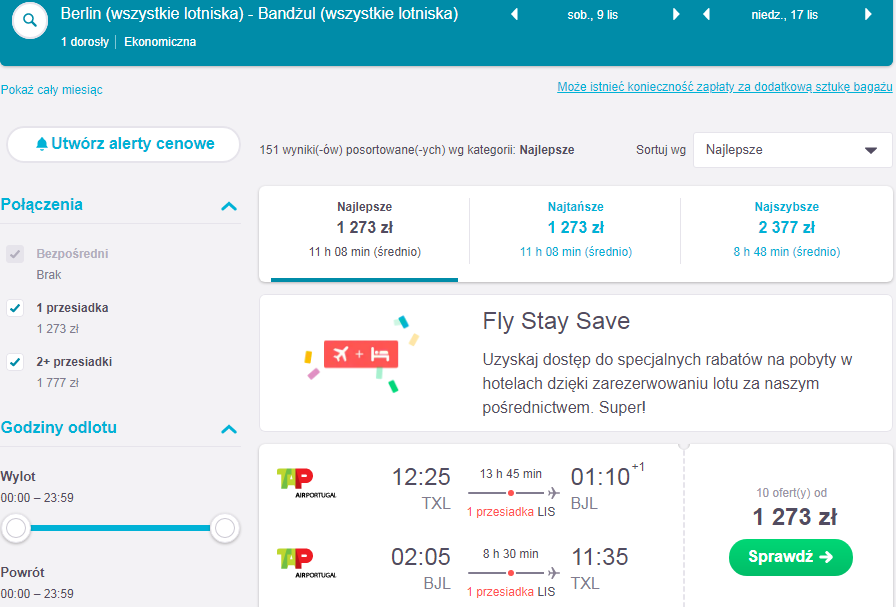Screen dimensions: 896x607
Task: Uncheck the 1 przesiadka checkbox
Action: [15, 308]
